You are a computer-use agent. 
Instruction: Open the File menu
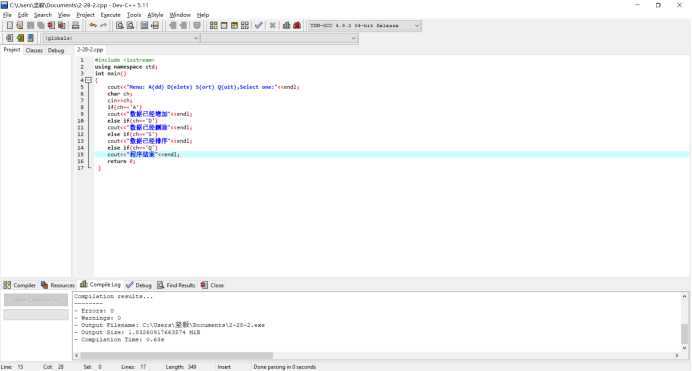[x=7, y=15]
